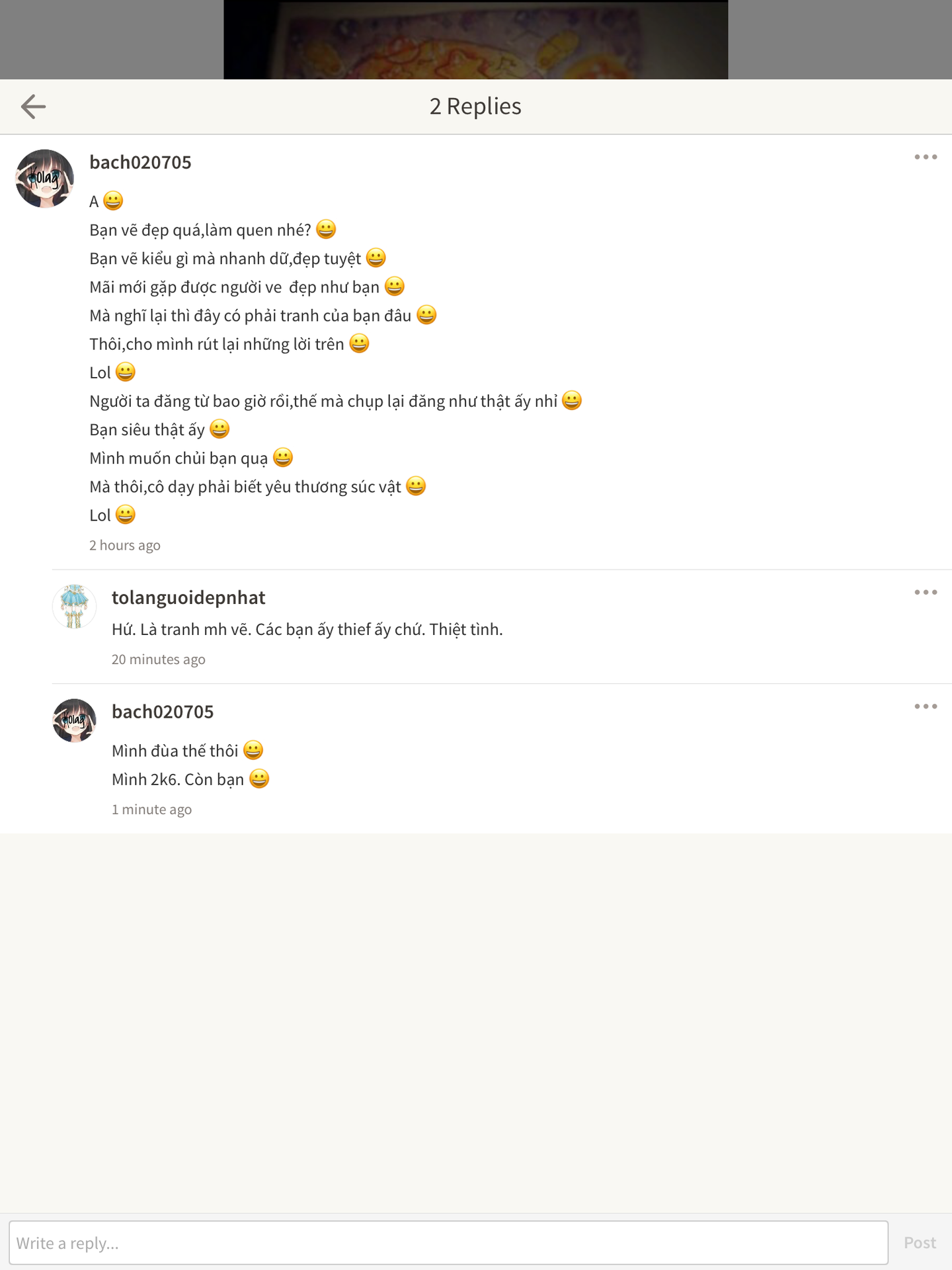Tap the back arrow icon
The width and height of the screenshot is (952, 1270).
33,106
